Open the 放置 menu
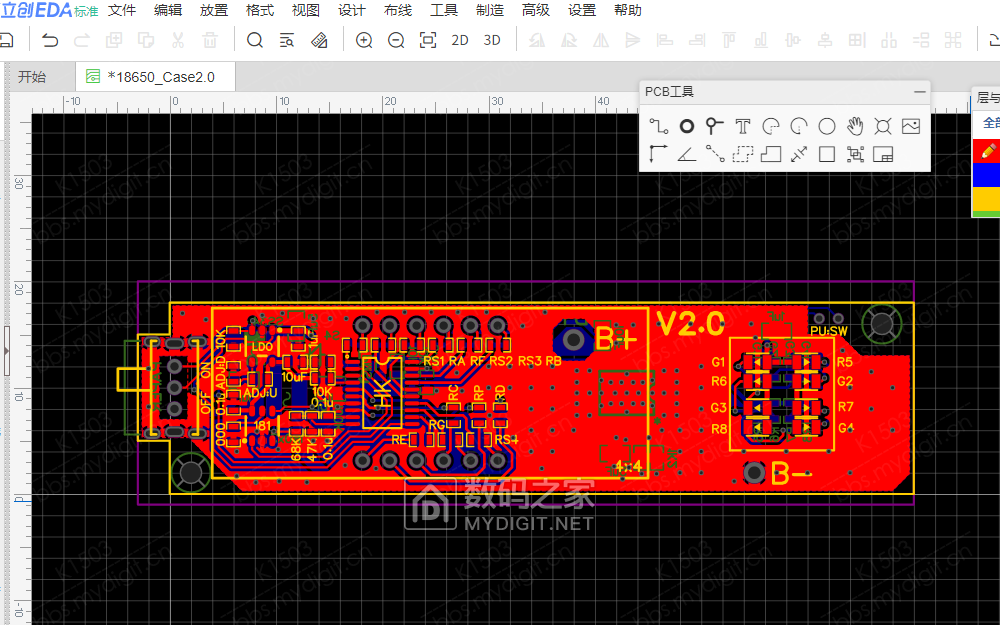The height and width of the screenshot is (625, 1000). coord(214,10)
